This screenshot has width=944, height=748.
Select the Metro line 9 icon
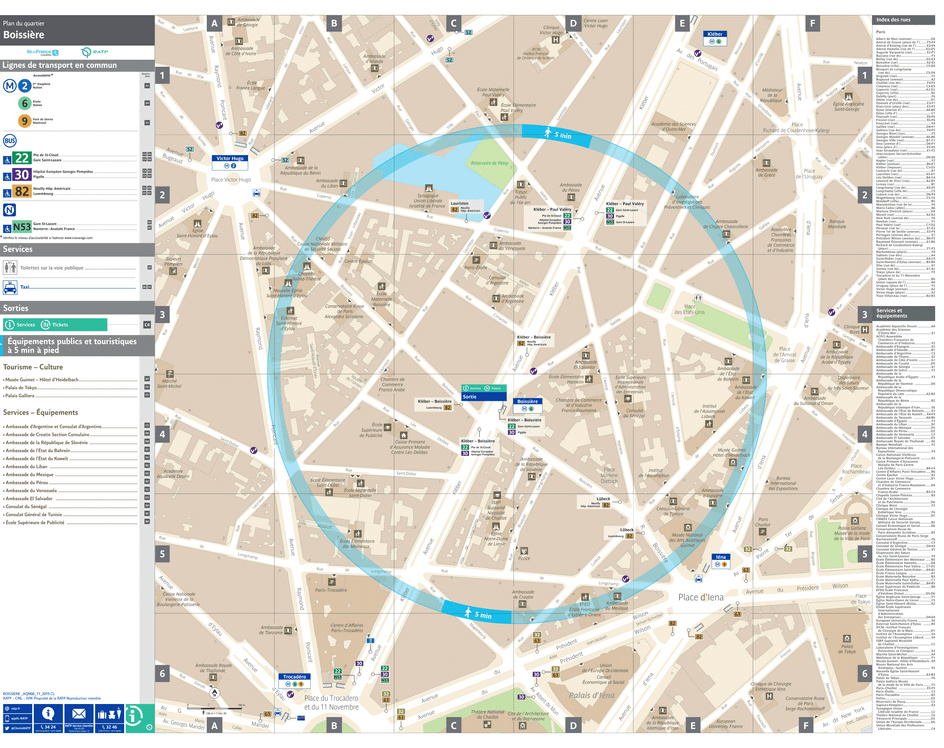tap(24, 120)
